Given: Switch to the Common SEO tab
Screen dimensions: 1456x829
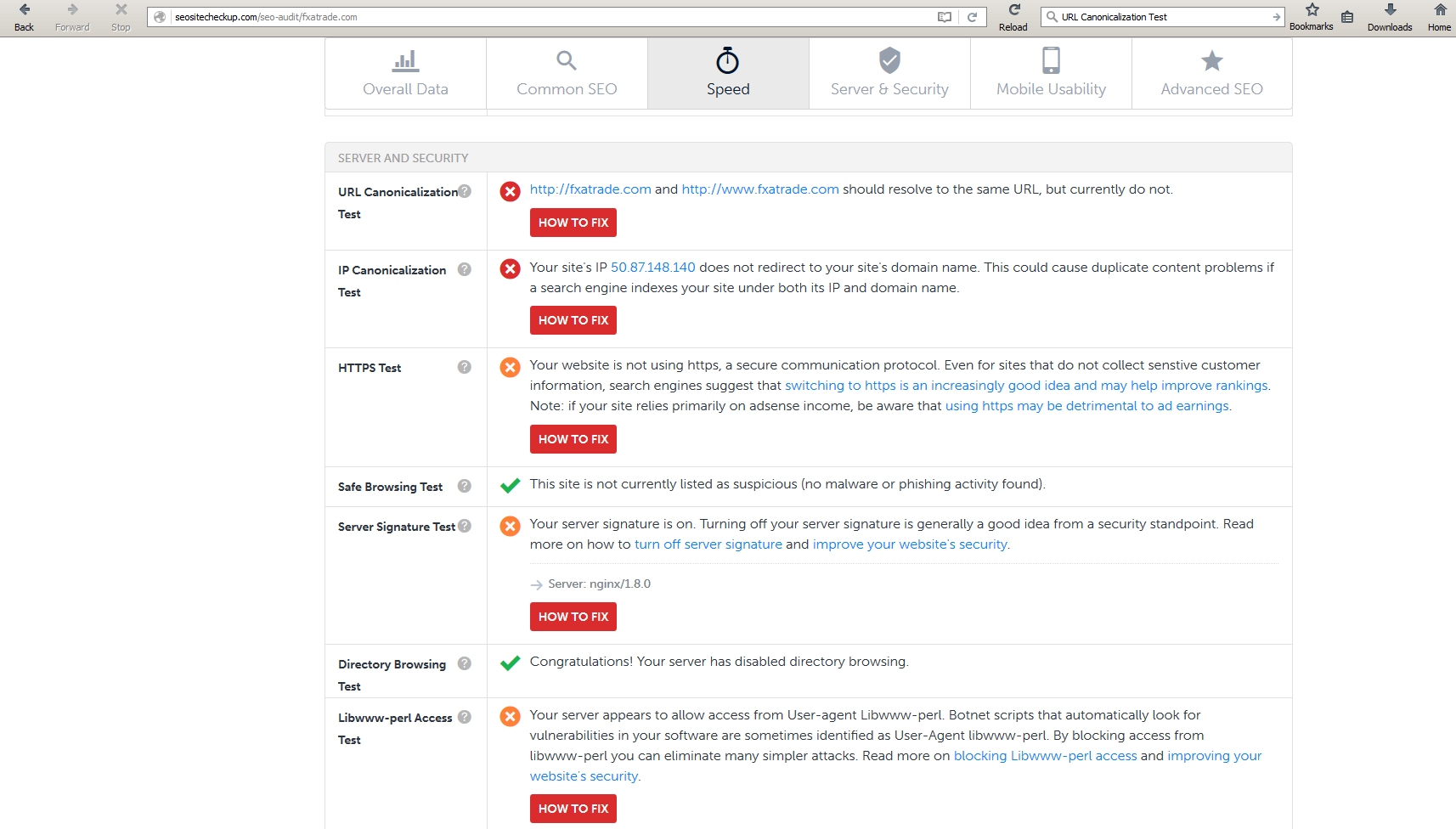Looking at the screenshot, I should [x=567, y=73].
